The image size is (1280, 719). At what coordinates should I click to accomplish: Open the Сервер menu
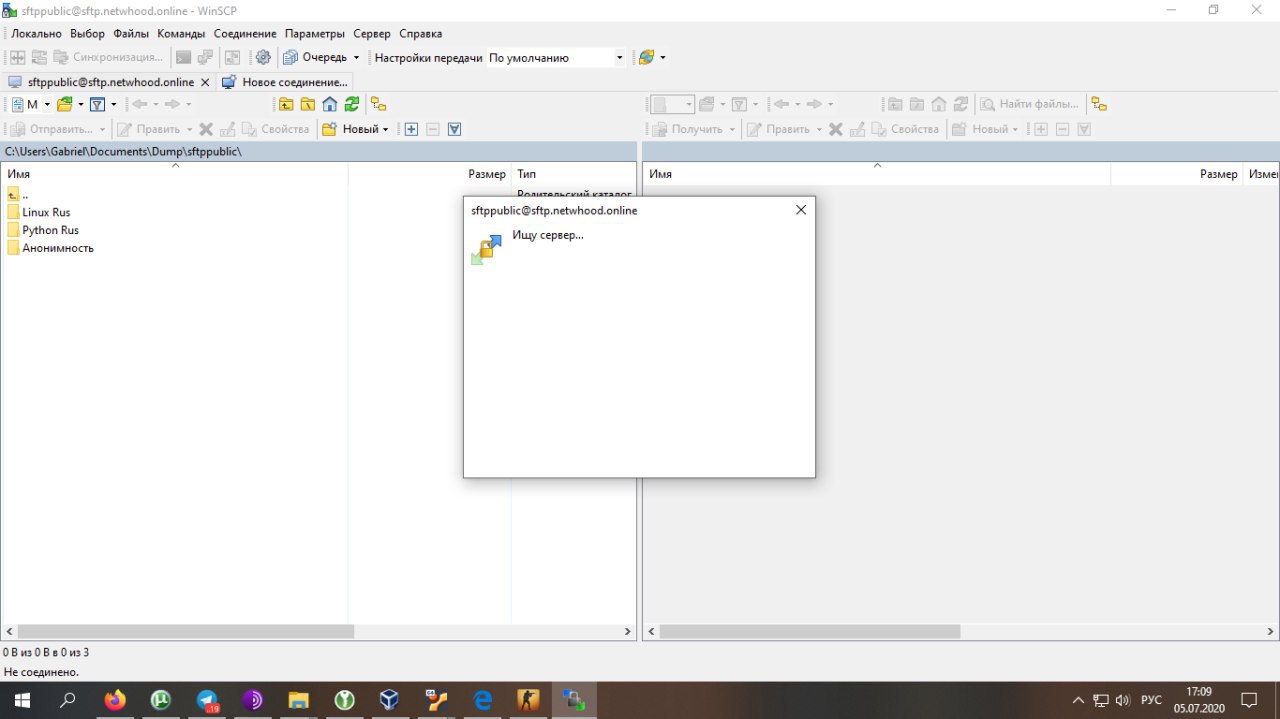[x=372, y=33]
